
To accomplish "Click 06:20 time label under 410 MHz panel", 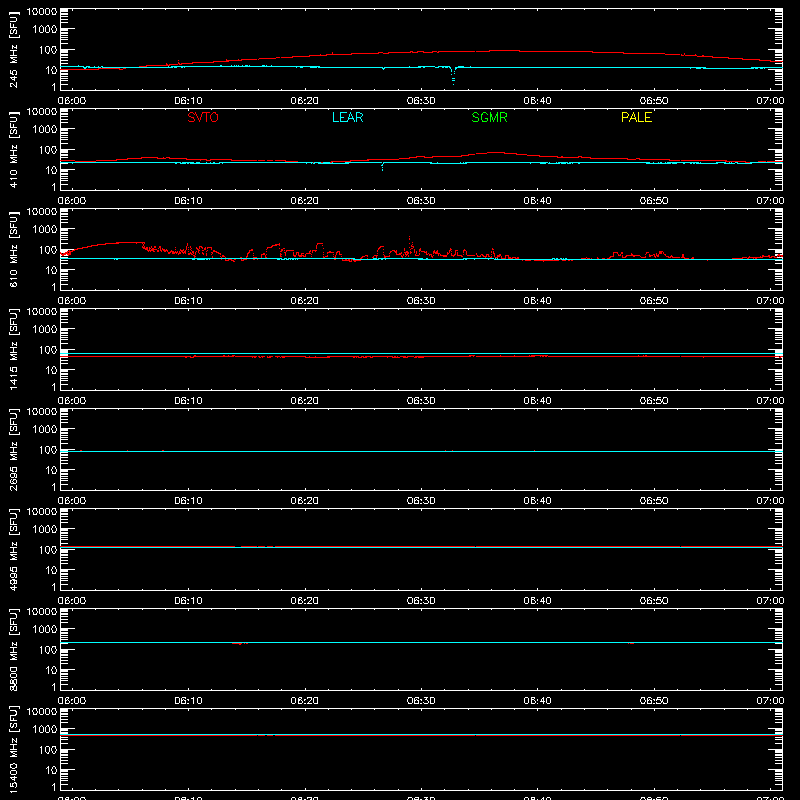I will (x=305, y=201).
